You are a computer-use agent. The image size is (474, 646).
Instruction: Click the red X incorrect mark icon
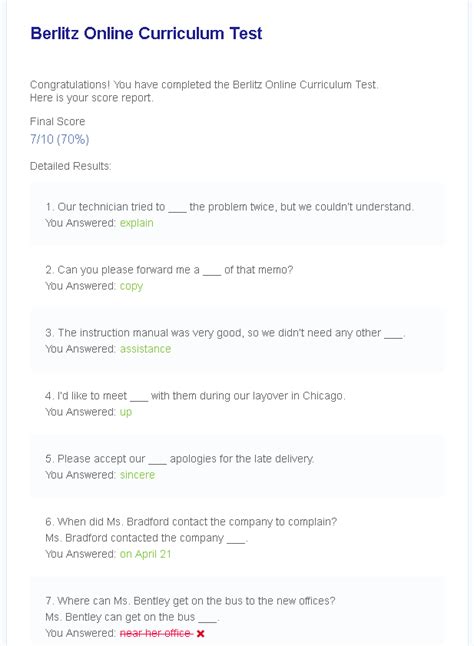(x=201, y=633)
